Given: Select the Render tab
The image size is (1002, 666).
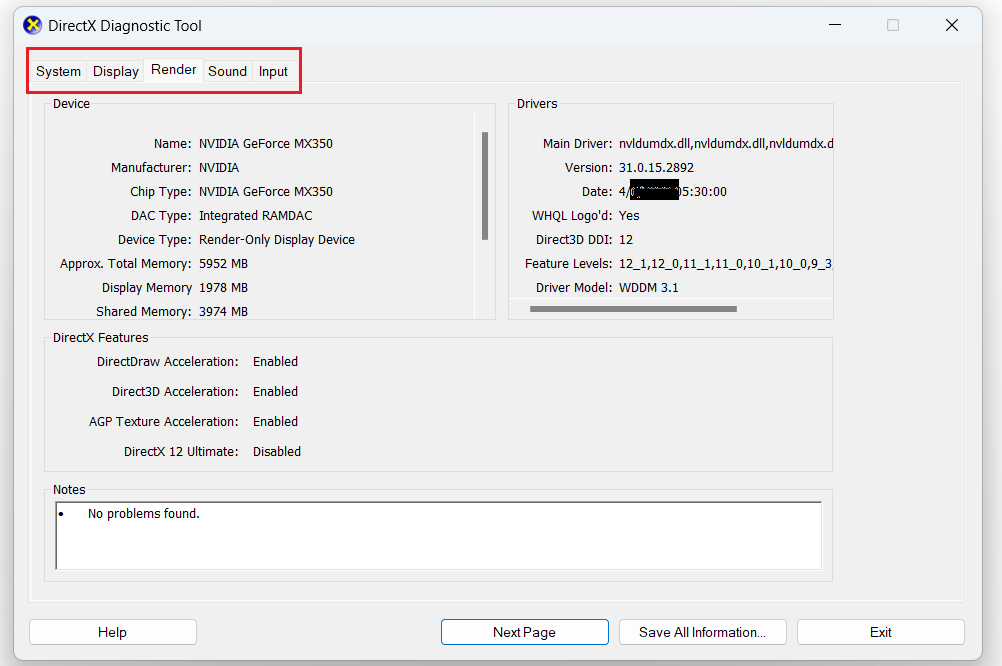Looking at the screenshot, I should point(173,69).
